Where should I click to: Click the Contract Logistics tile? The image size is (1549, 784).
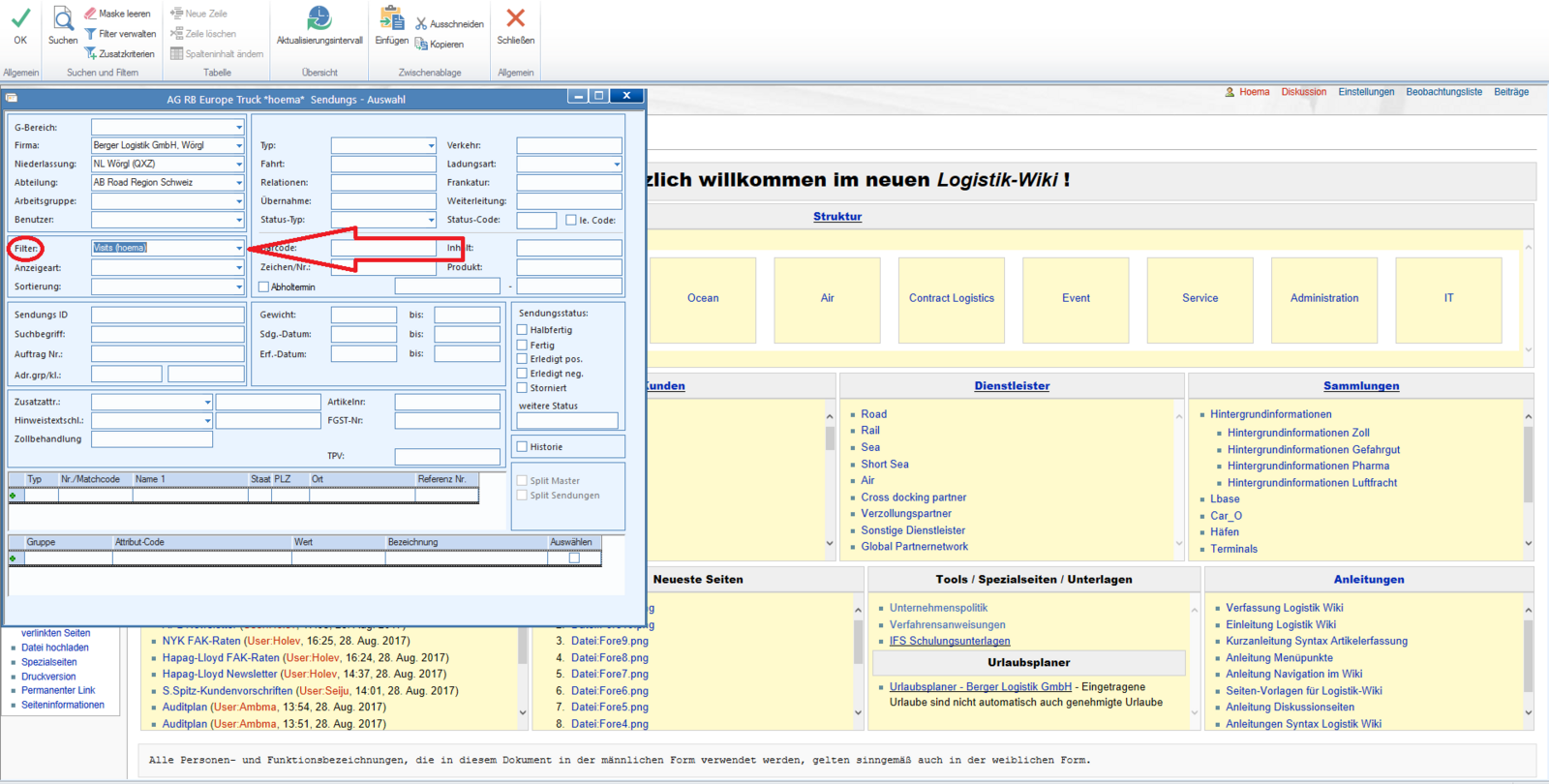pyautogui.click(x=952, y=299)
